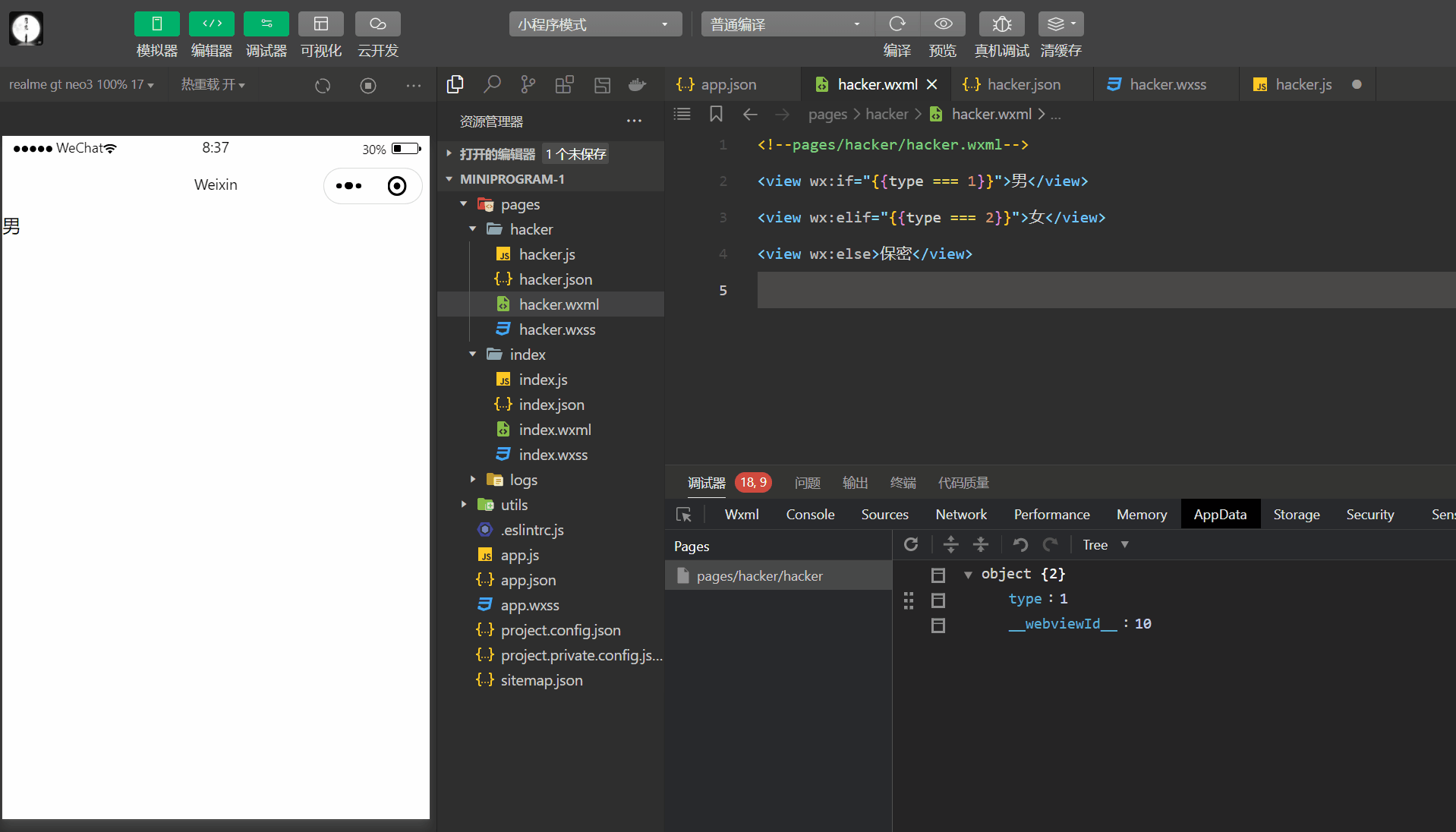Open the 小程序模式 mode dropdown
This screenshot has height=832, width=1456.
point(595,24)
